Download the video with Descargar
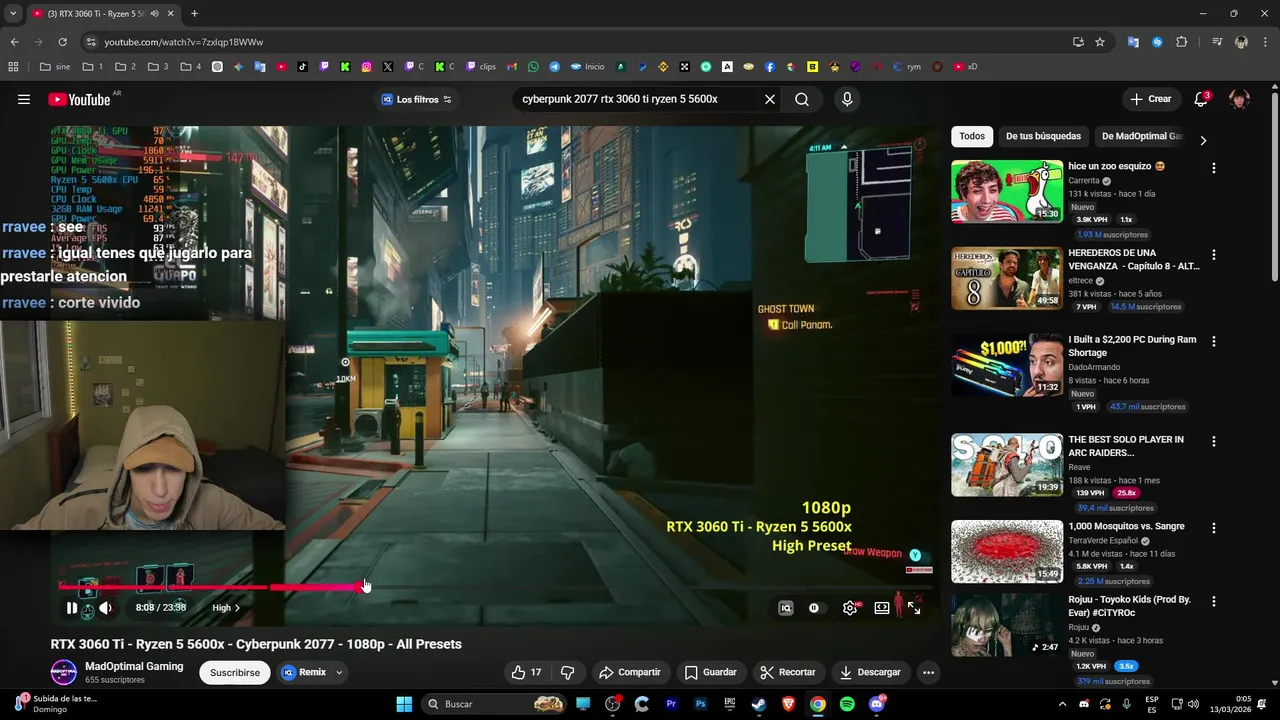Viewport: 1280px width, 720px height. pos(870,672)
